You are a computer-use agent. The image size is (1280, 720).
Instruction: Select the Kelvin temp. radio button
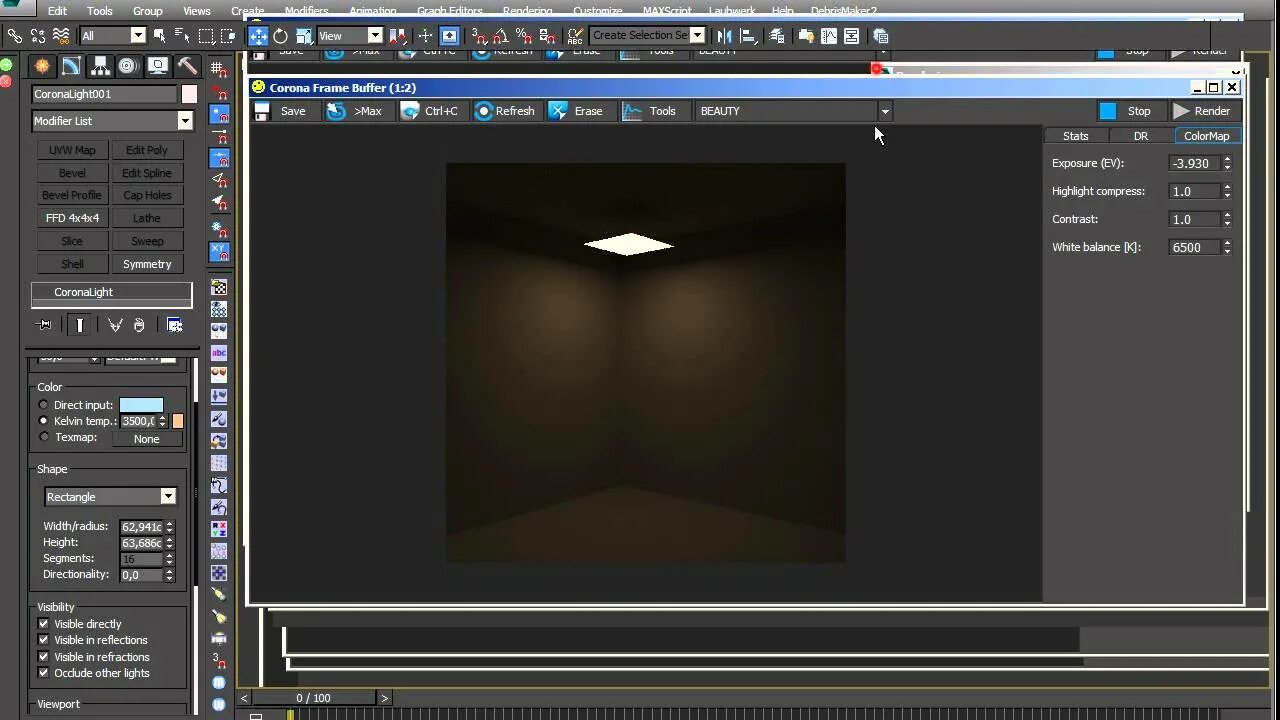(43, 421)
